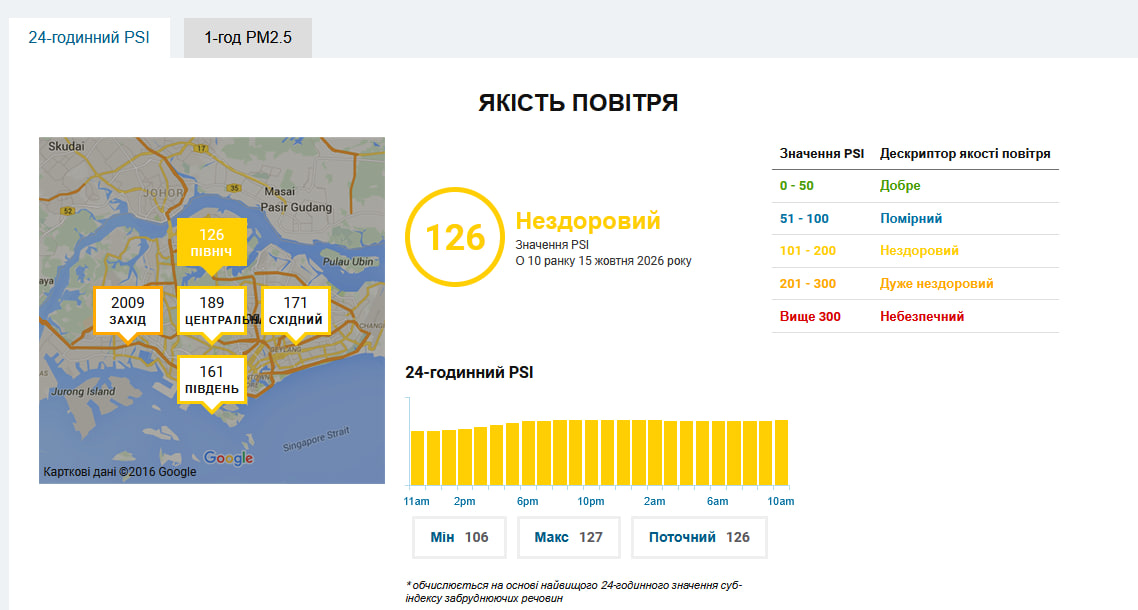Click the first chart bar at 11am
Viewport: 1138px width, 610px height.
tap(417, 458)
